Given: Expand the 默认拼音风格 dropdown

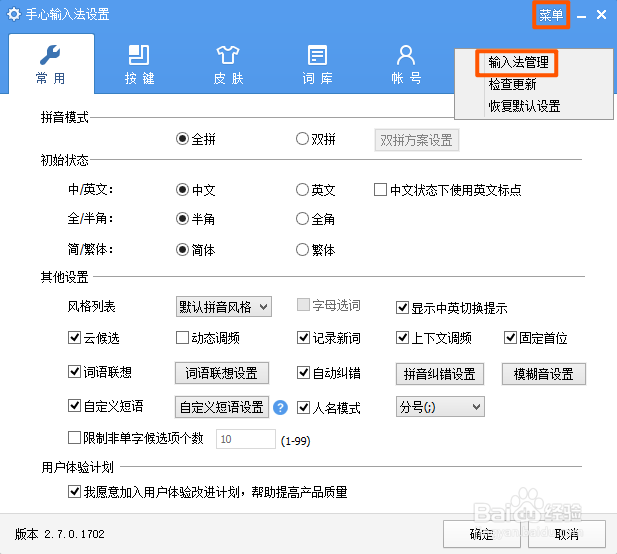Looking at the screenshot, I should pyautogui.click(x=224, y=307).
